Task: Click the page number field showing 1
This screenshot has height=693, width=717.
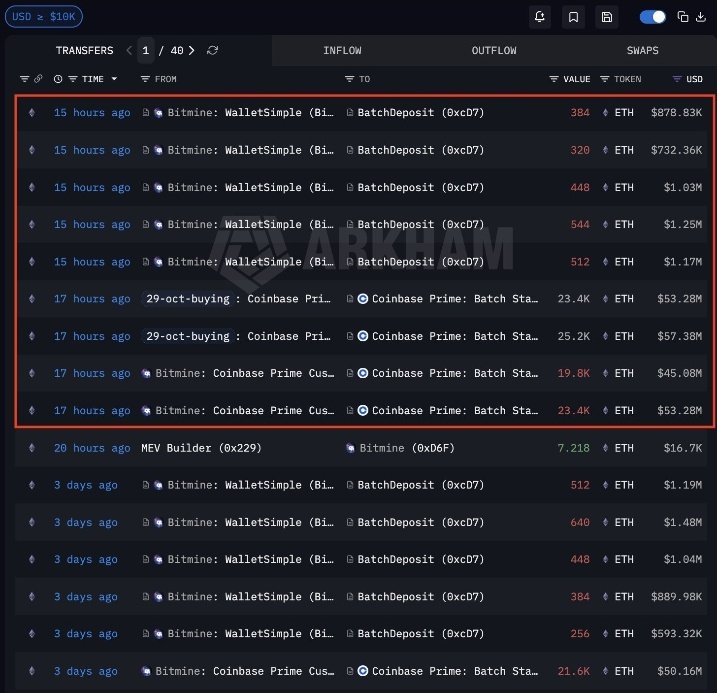Action: tap(146, 50)
